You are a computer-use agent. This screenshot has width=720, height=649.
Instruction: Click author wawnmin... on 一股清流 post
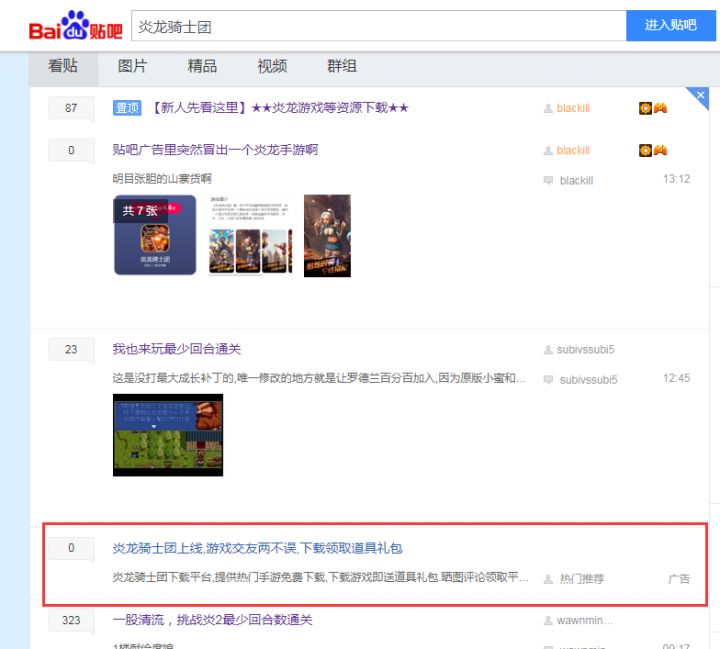point(585,621)
